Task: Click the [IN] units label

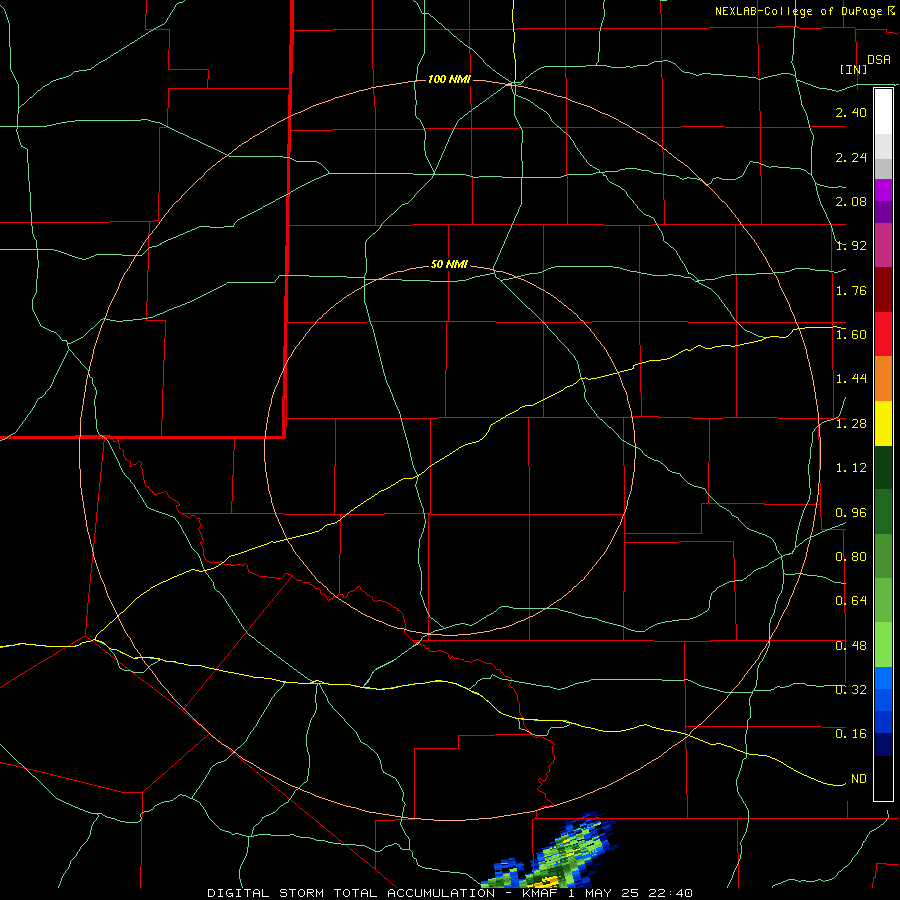Action: tap(854, 69)
